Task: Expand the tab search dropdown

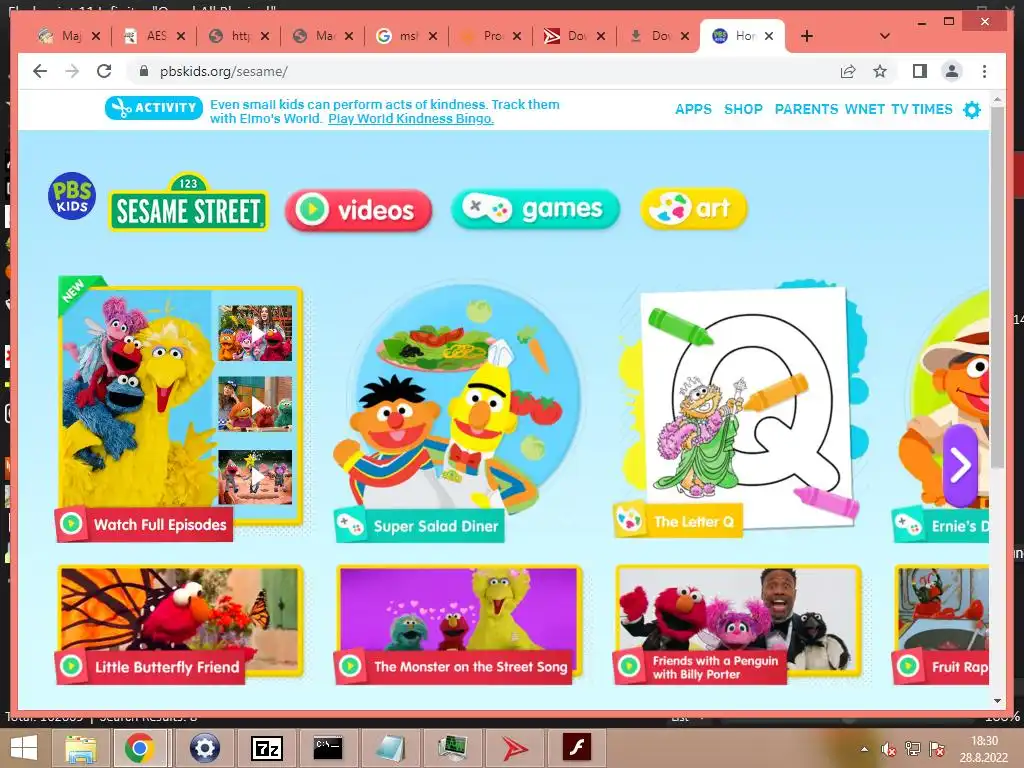Action: tap(884, 36)
